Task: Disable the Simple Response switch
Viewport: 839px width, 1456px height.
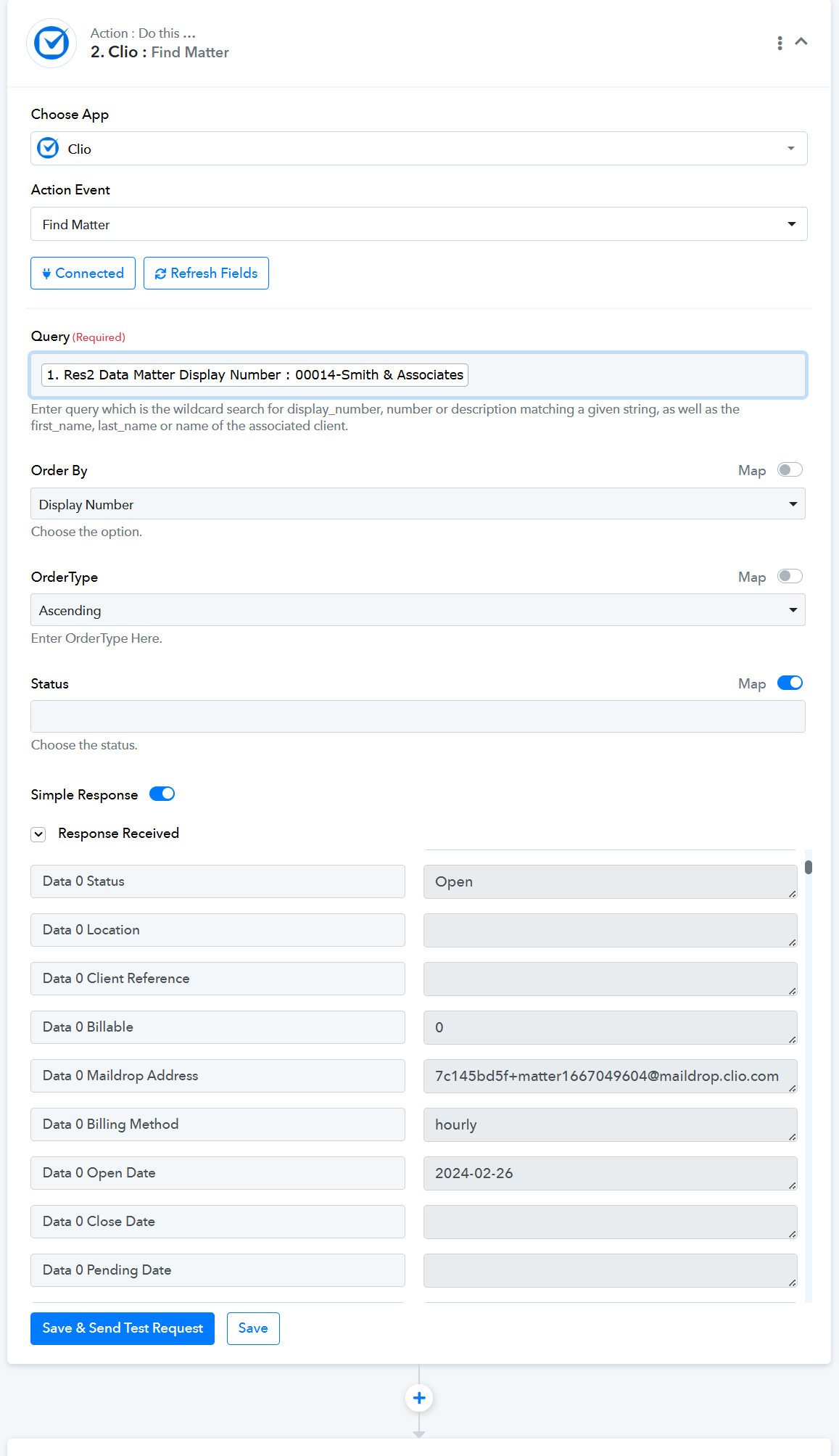Action: pos(162,794)
